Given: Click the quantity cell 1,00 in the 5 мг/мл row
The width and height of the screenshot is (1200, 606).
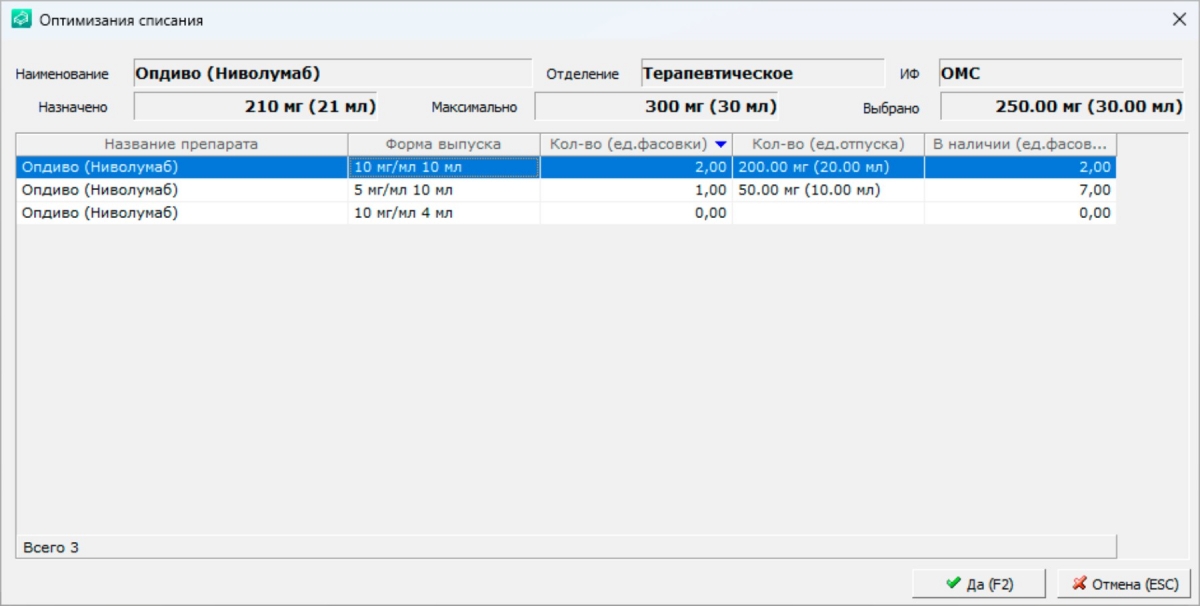Looking at the screenshot, I should 636,190.
